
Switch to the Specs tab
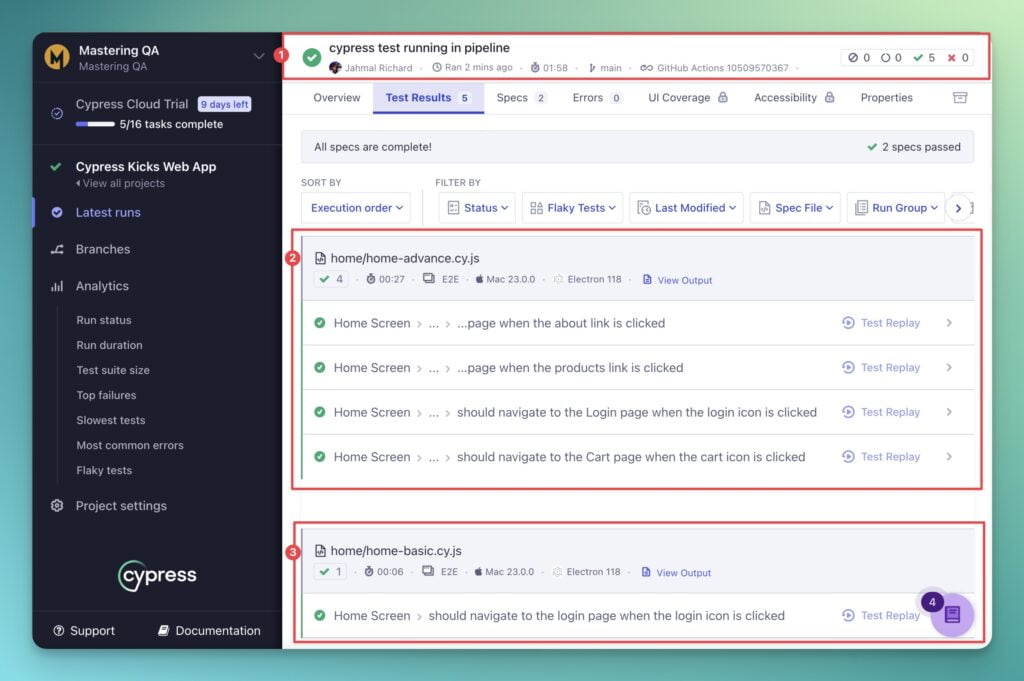(521, 98)
